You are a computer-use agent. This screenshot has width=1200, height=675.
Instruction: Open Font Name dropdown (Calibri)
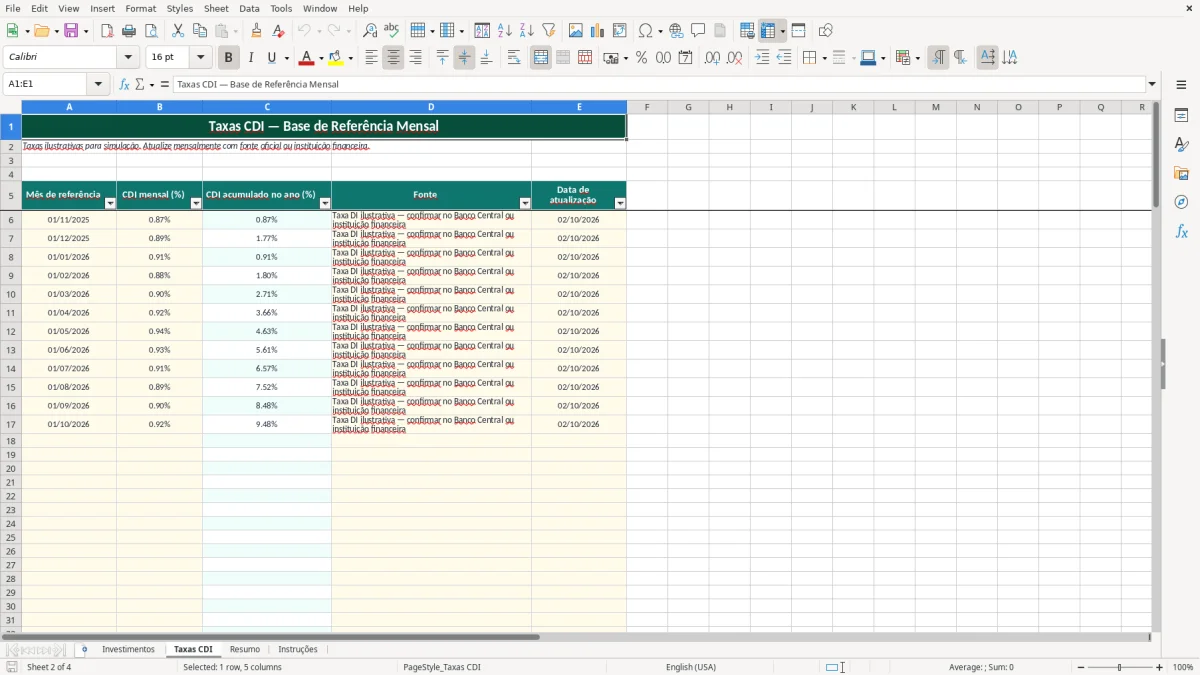tap(127, 58)
